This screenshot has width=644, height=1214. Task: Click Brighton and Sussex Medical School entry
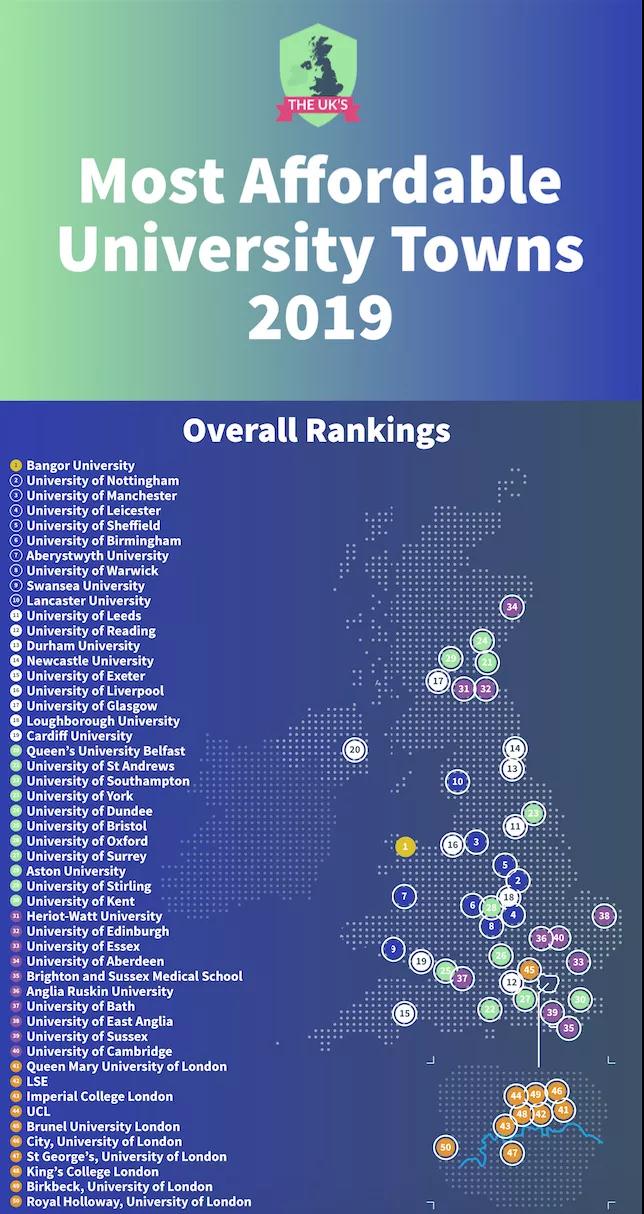[134, 976]
